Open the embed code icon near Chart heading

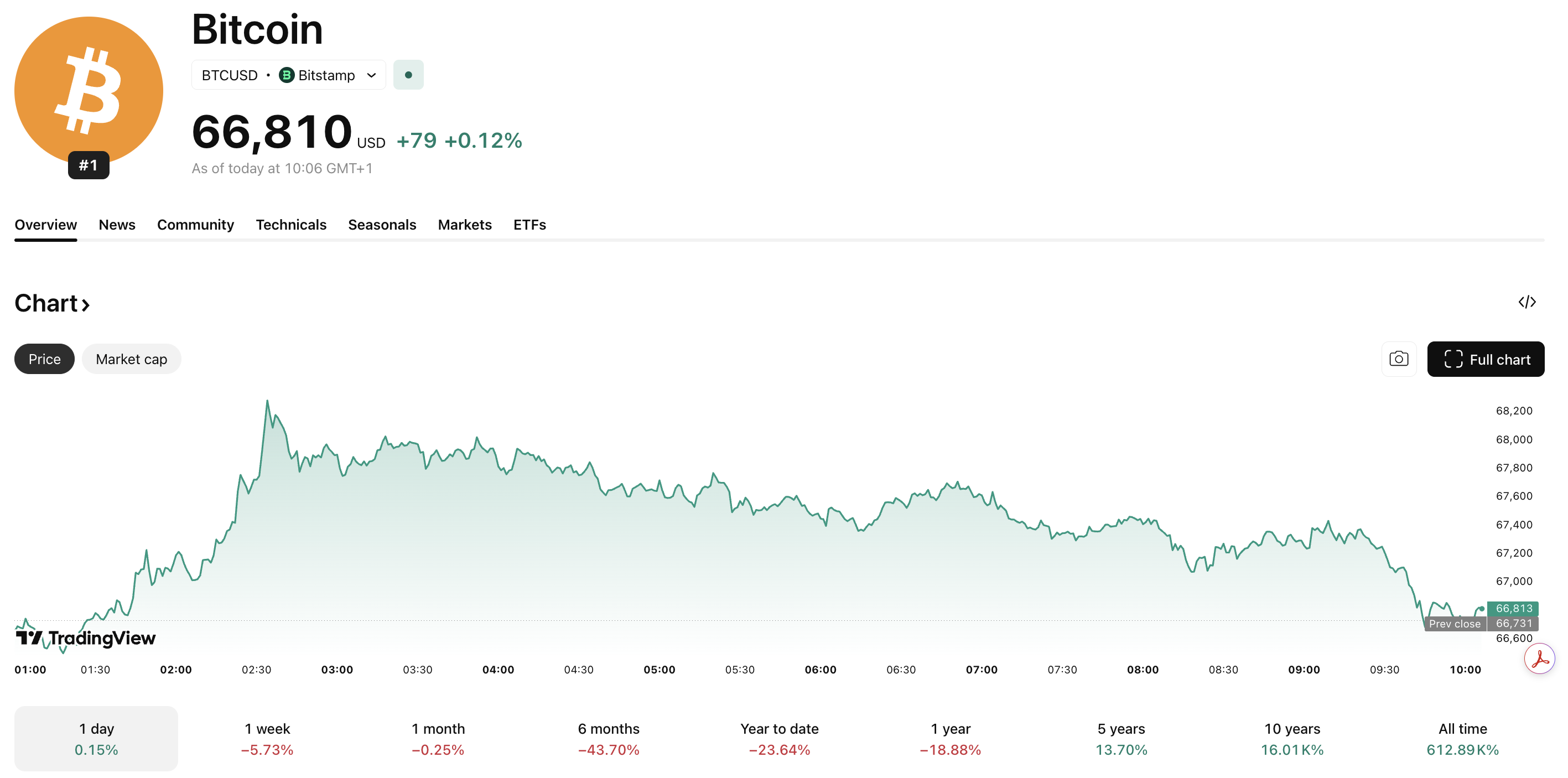pyautogui.click(x=1528, y=302)
